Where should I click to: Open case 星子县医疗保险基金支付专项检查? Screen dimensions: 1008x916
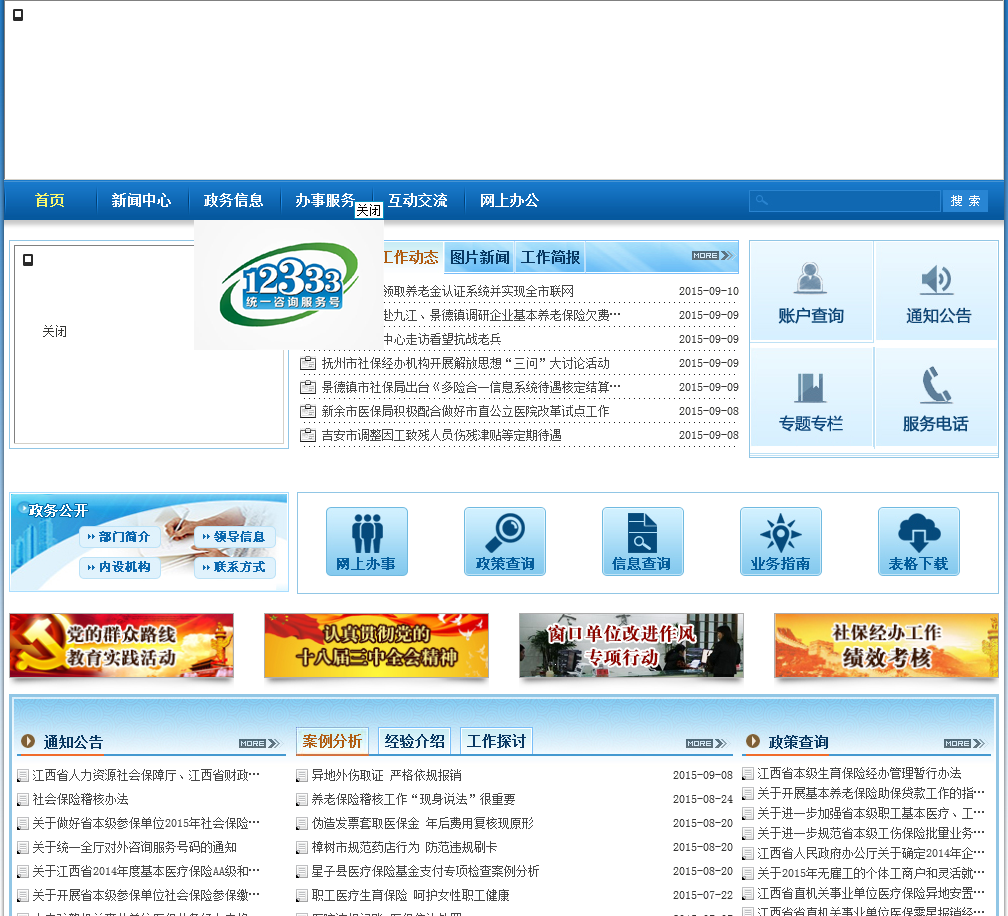(425, 871)
